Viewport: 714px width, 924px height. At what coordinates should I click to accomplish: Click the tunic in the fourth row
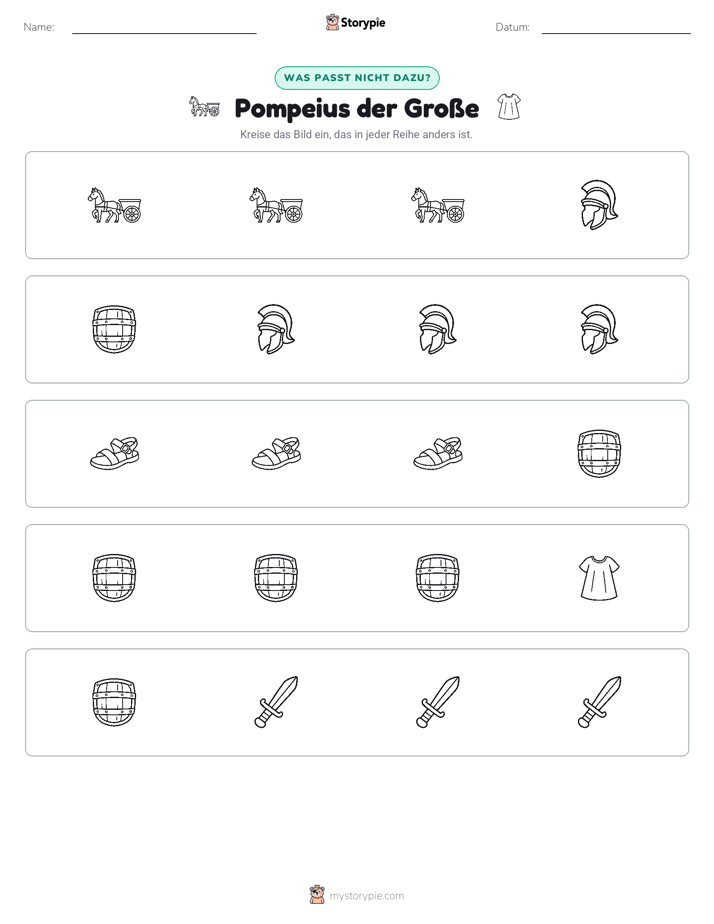[599, 578]
